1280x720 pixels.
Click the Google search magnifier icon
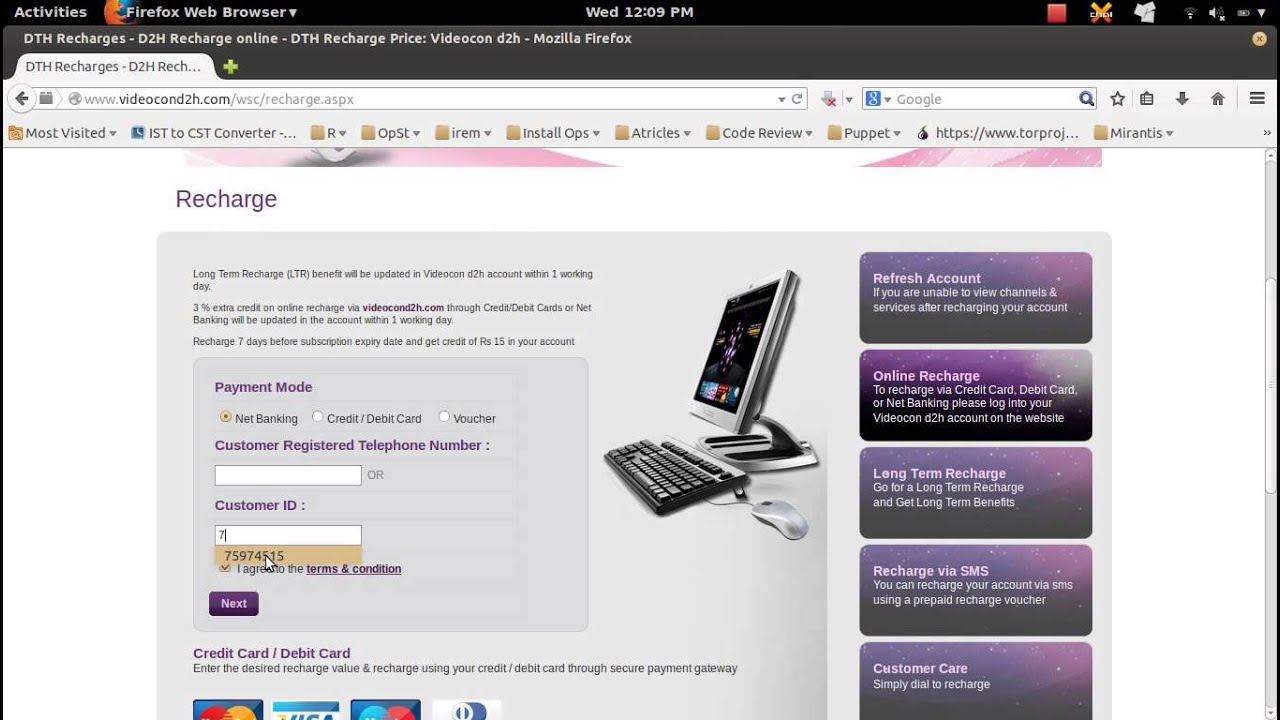pyautogui.click(x=1087, y=99)
